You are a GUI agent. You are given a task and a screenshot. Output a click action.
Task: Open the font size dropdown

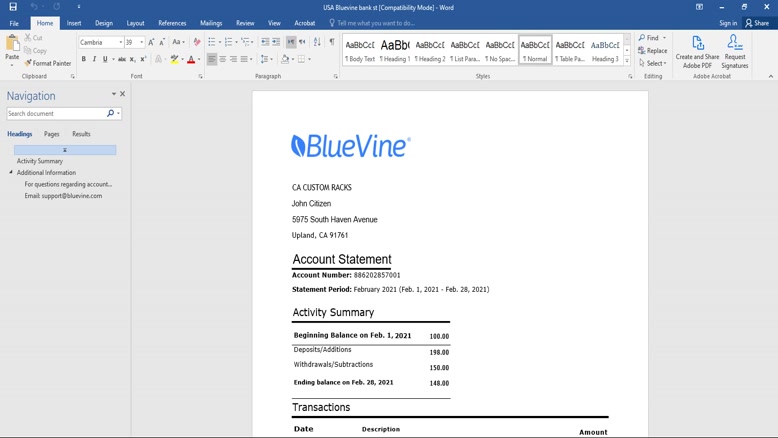click(x=141, y=42)
